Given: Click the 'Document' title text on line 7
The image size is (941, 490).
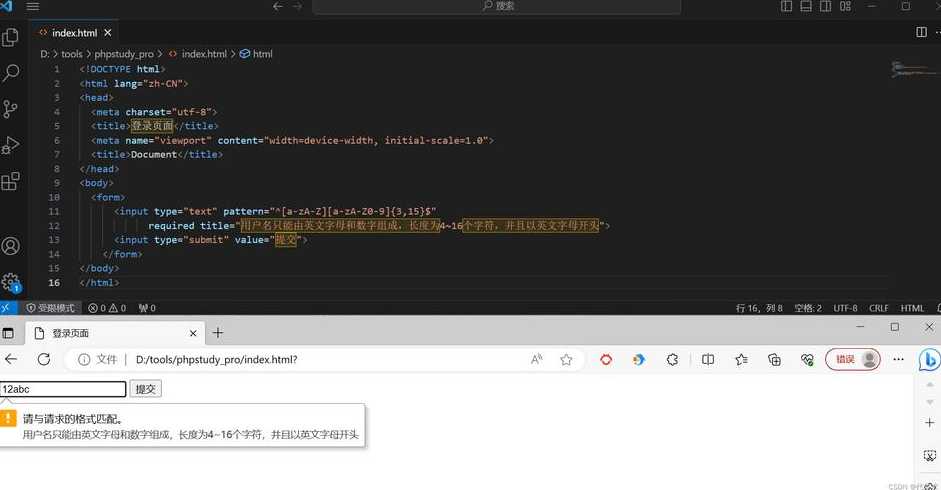Looking at the screenshot, I should pos(154,154).
